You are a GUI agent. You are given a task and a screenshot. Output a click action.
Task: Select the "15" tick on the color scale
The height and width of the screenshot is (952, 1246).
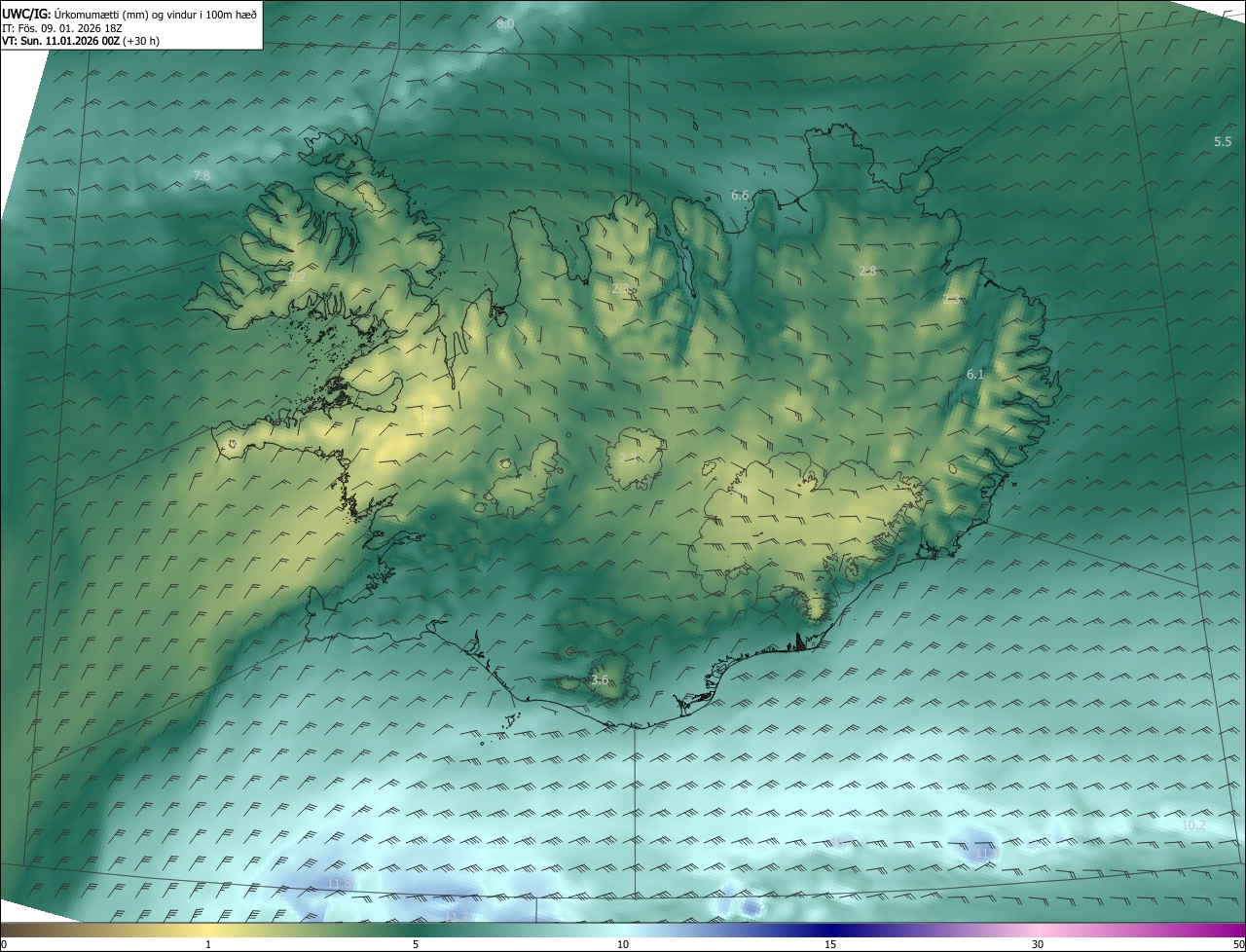[830, 944]
